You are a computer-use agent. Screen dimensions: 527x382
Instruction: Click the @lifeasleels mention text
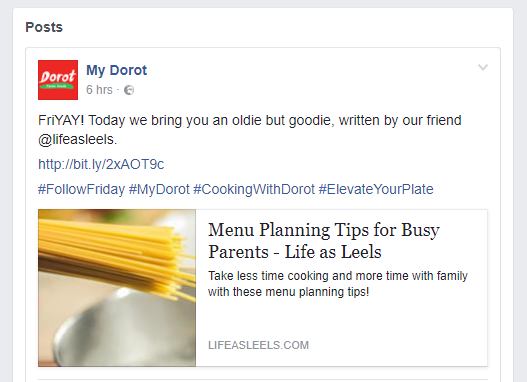76,139
